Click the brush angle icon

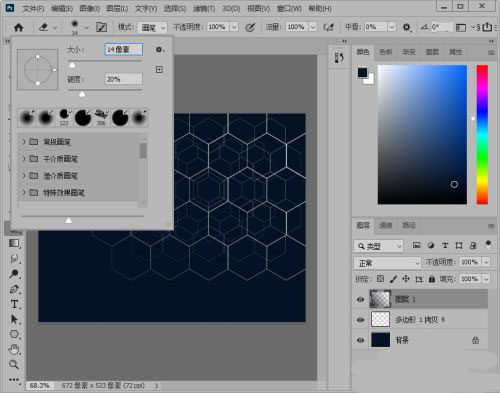[x=424, y=27]
